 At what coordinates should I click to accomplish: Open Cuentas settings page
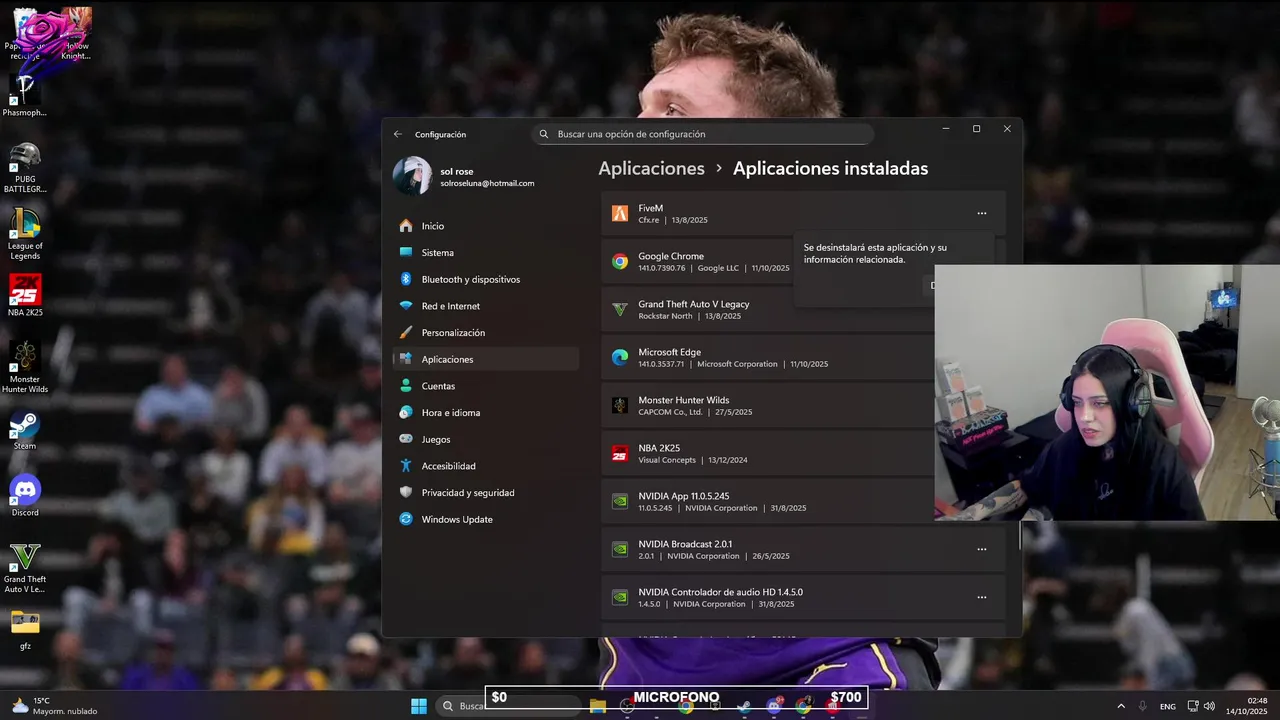click(486, 386)
